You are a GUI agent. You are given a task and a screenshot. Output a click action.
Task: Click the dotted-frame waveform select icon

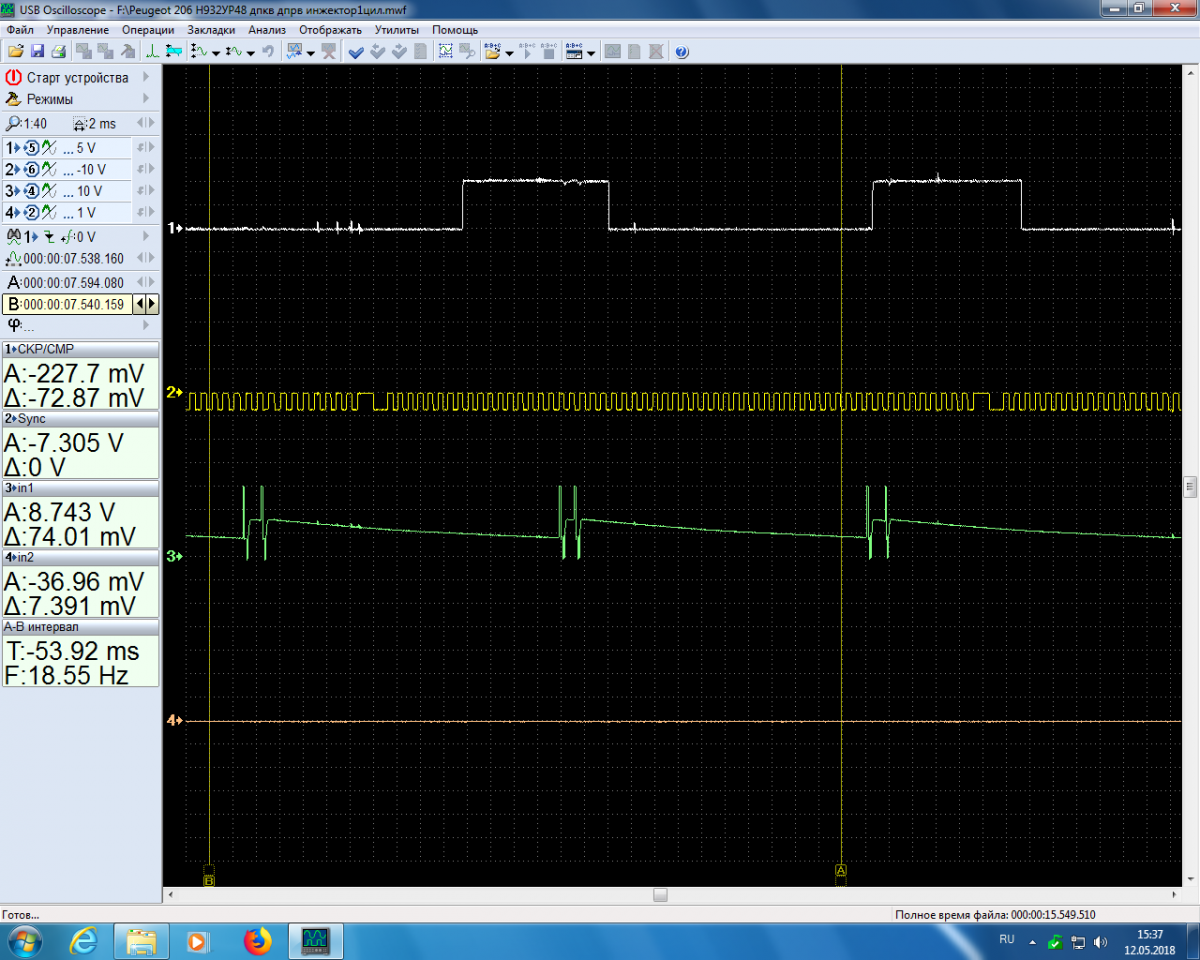click(x=445, y=51)
